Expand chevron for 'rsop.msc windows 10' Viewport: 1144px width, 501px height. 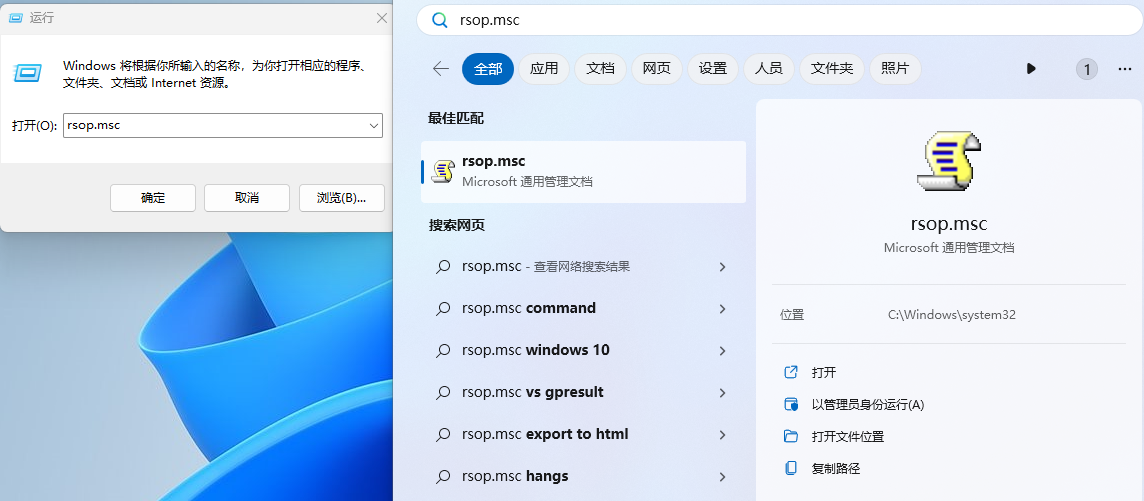(x=722, y=351)
